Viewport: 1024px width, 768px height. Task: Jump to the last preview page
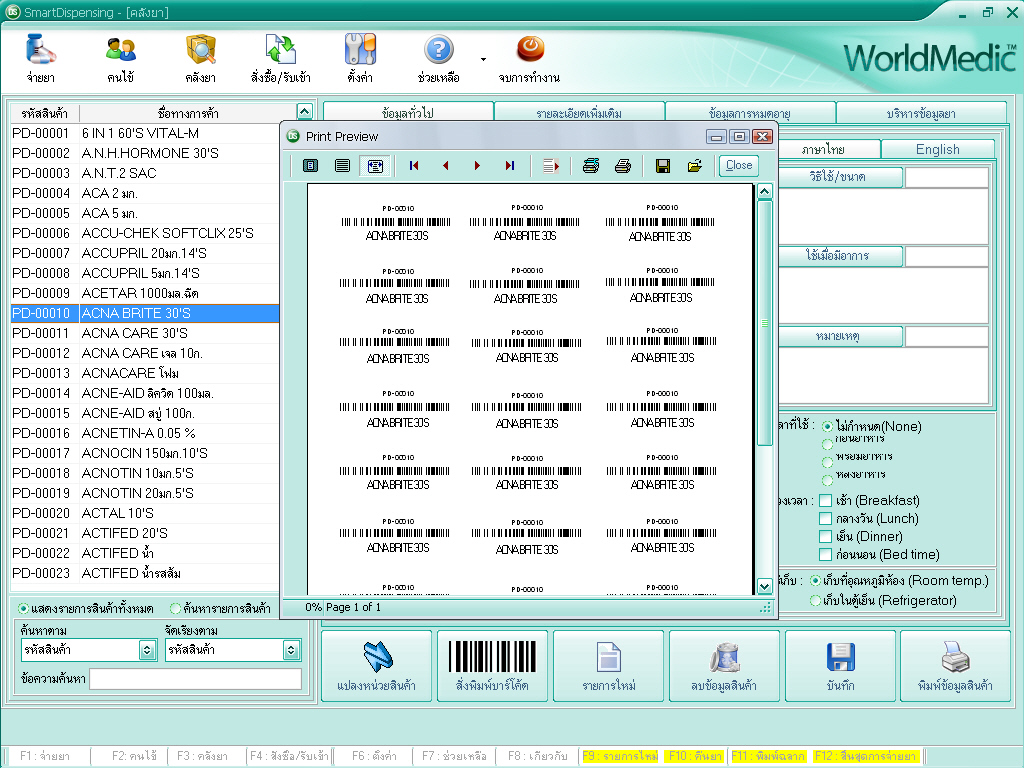(509, 166)
